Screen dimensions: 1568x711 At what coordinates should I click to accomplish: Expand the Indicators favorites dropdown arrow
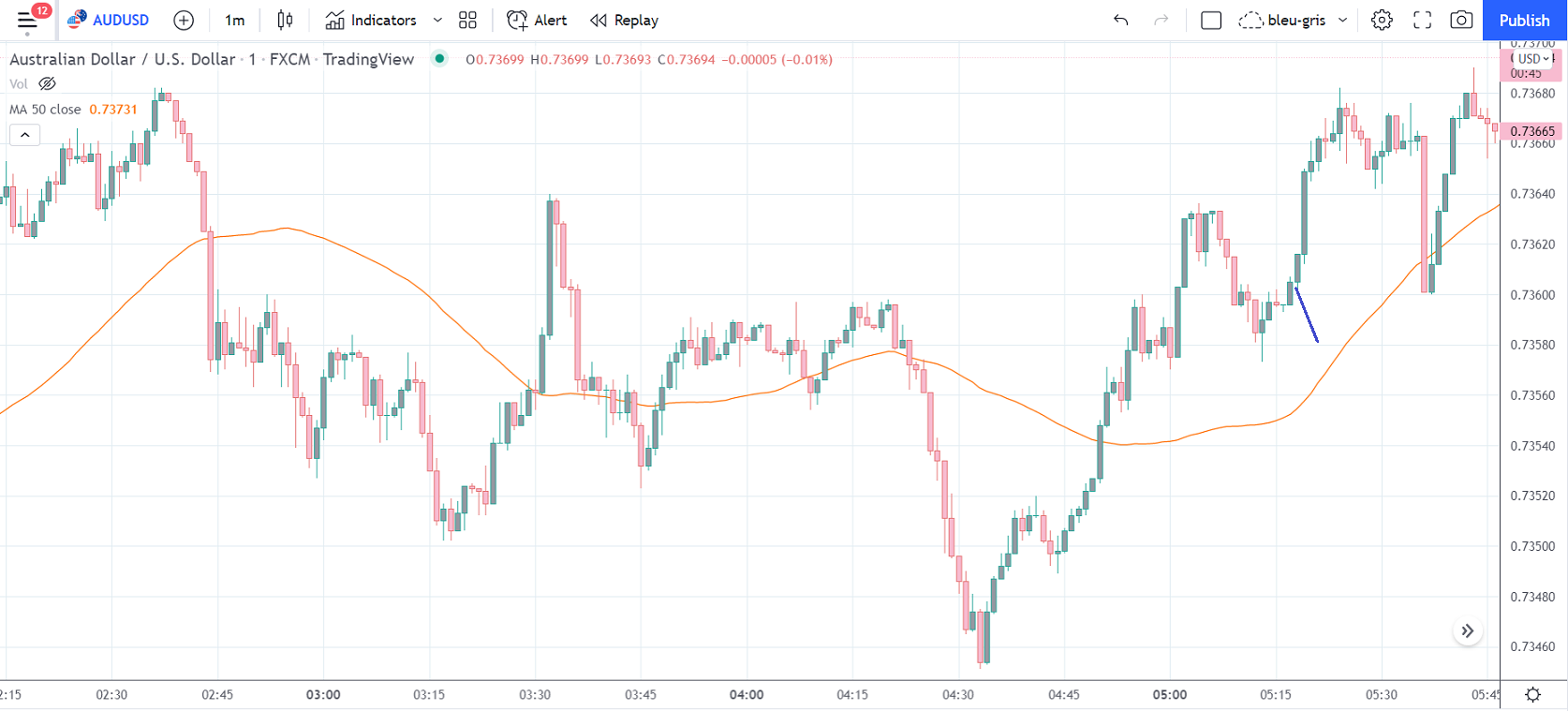pyautogui.click(x=437, y=20)
